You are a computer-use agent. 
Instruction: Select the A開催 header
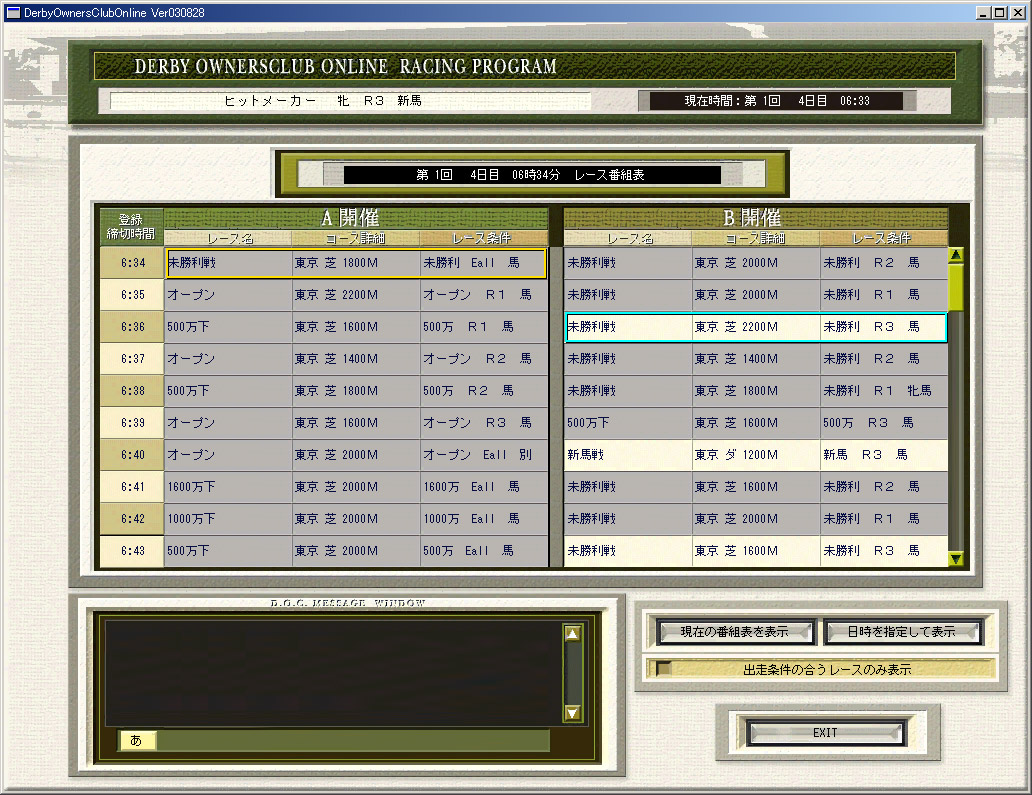click(356, 218)
